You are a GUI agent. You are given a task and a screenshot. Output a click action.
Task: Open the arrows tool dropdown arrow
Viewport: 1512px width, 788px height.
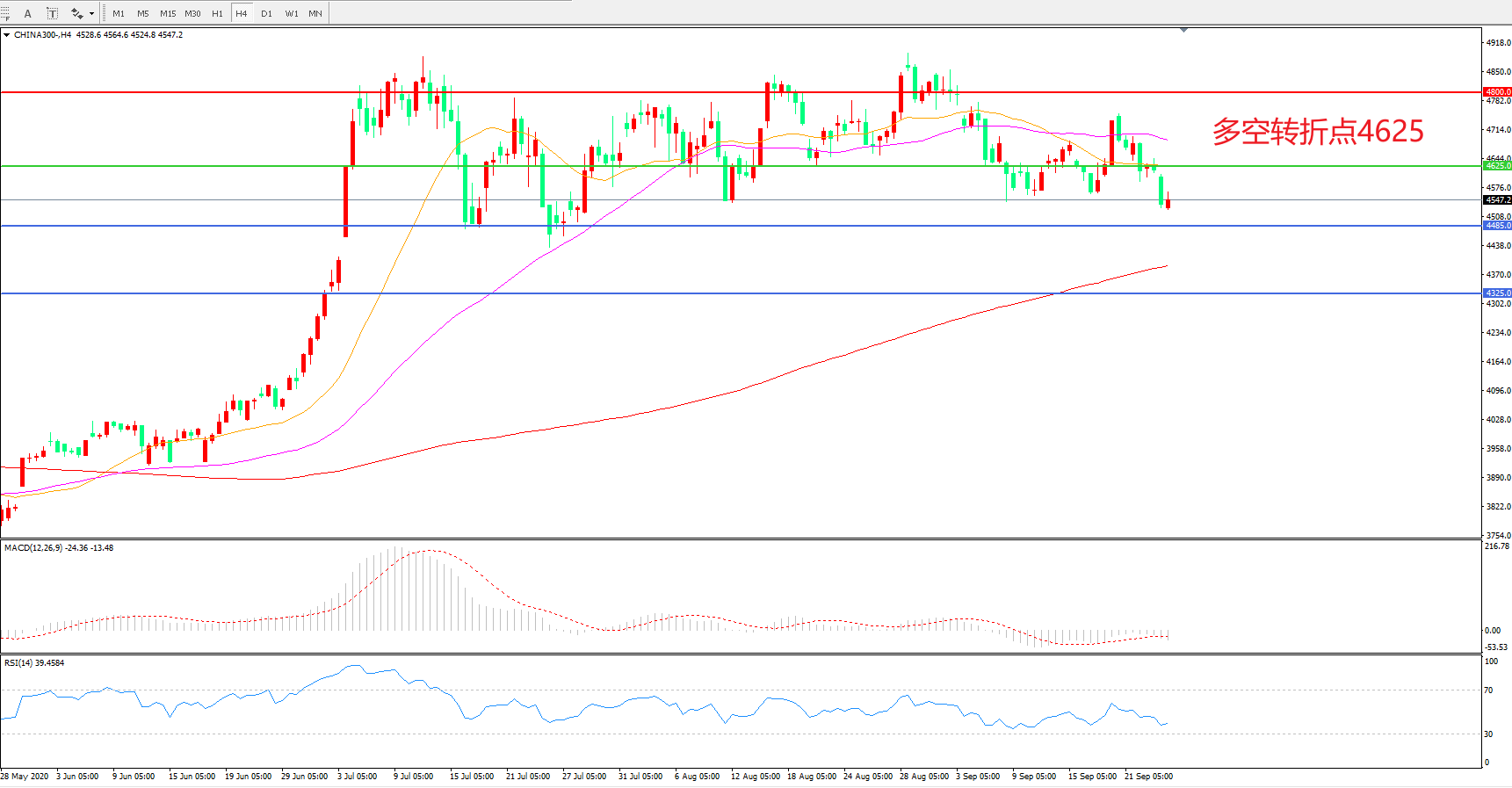[x=91, y=13]
